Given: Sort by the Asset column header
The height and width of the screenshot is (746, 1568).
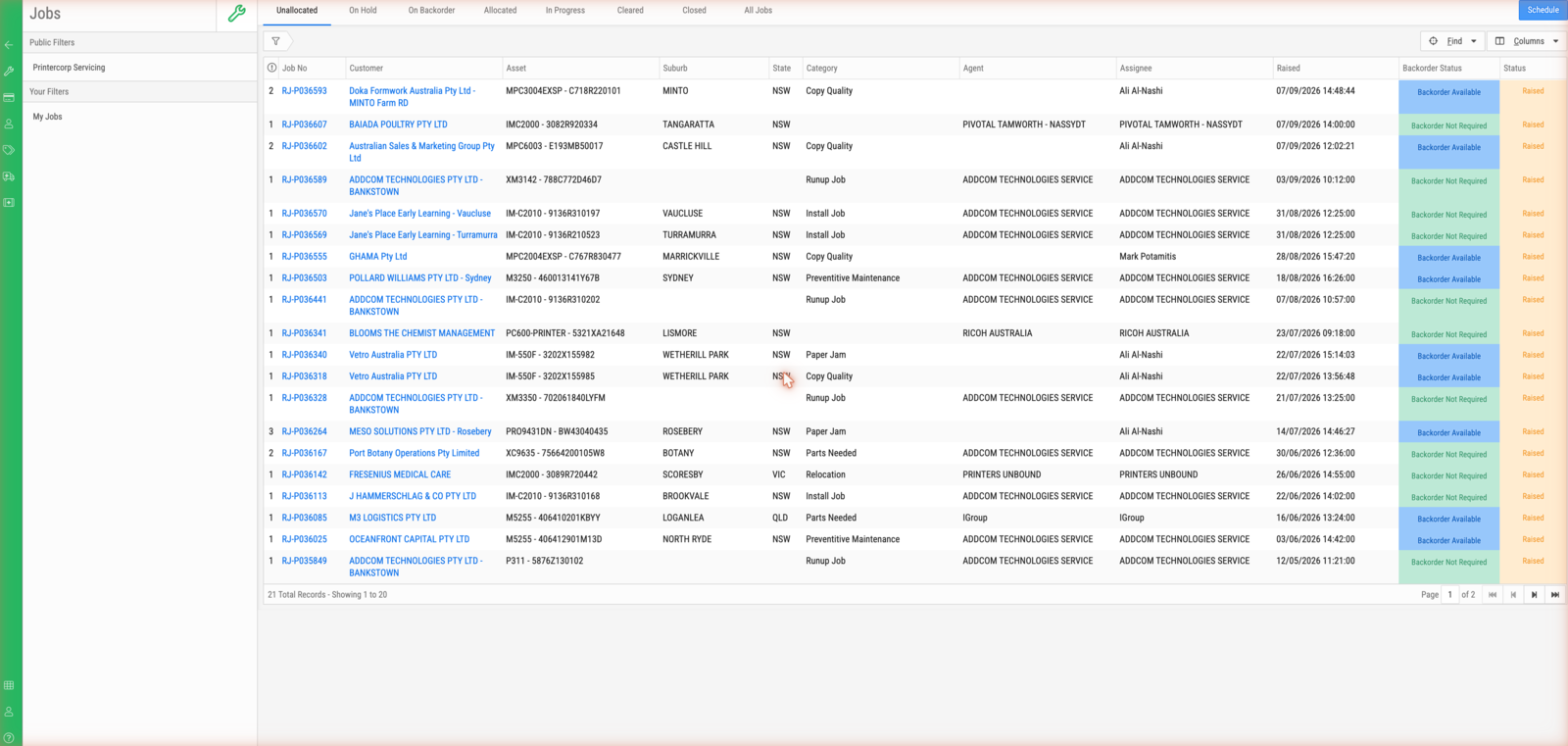Looking at the screenshot, I should click(515, 69).
